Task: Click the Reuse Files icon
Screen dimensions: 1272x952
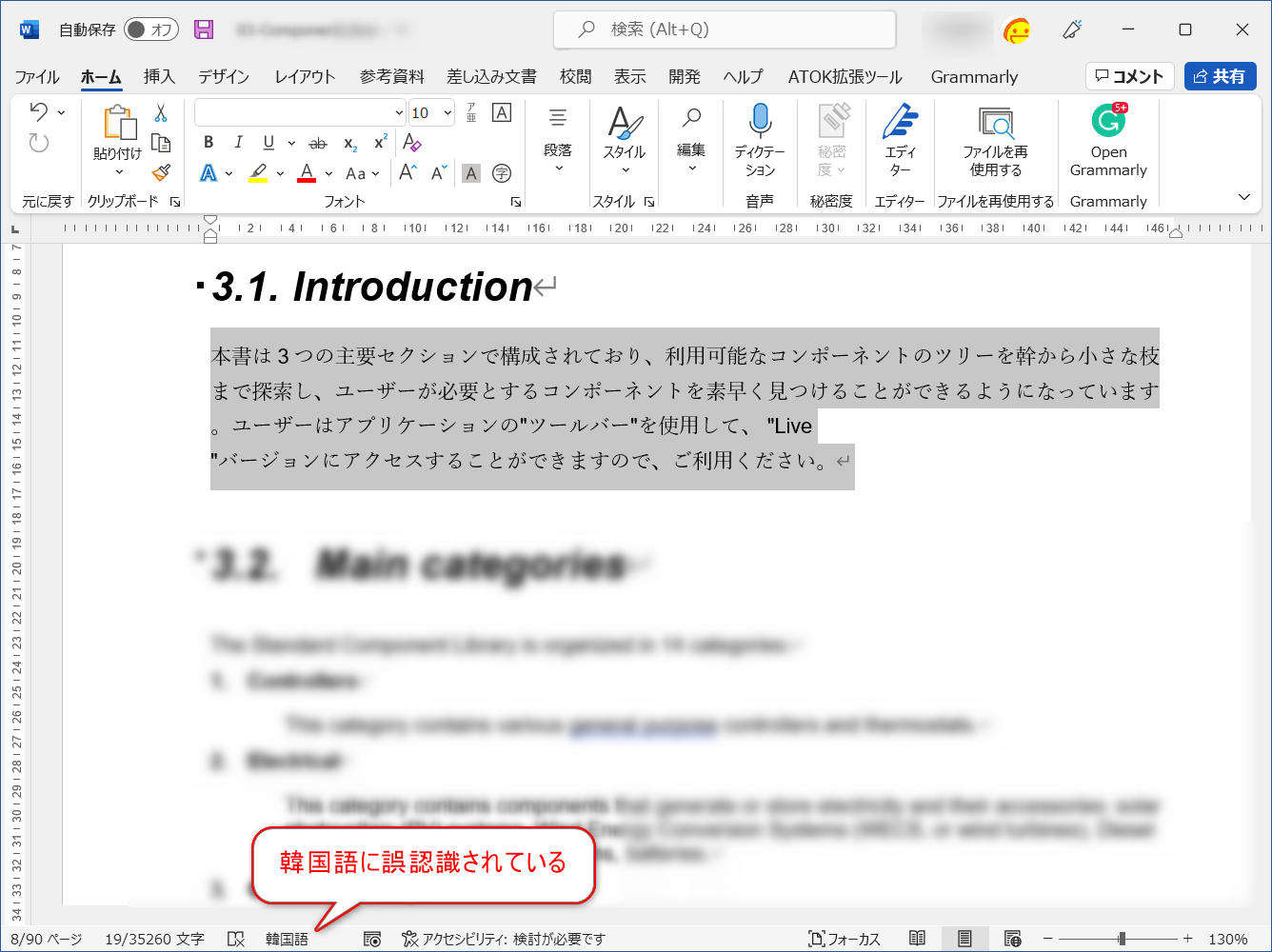Action: point(996,123)
